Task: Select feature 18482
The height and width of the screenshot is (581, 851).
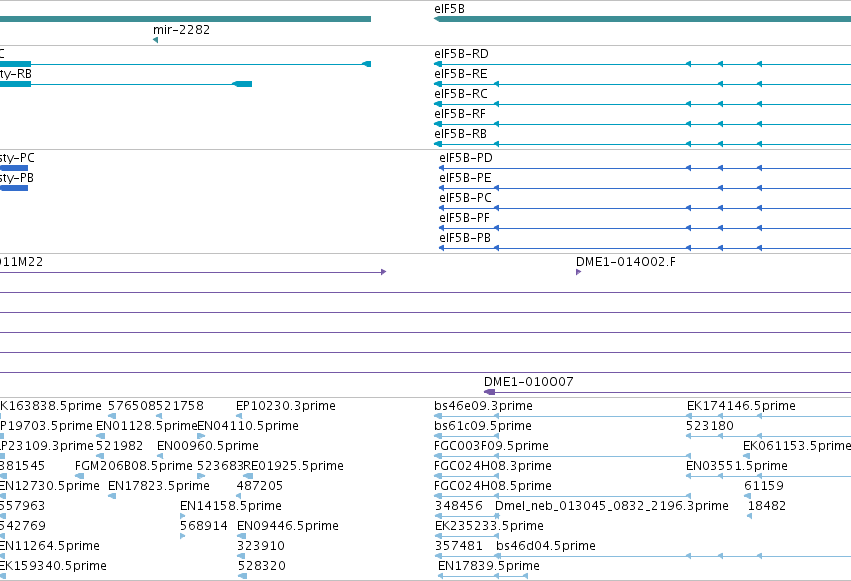Action: tap(766, 506)
